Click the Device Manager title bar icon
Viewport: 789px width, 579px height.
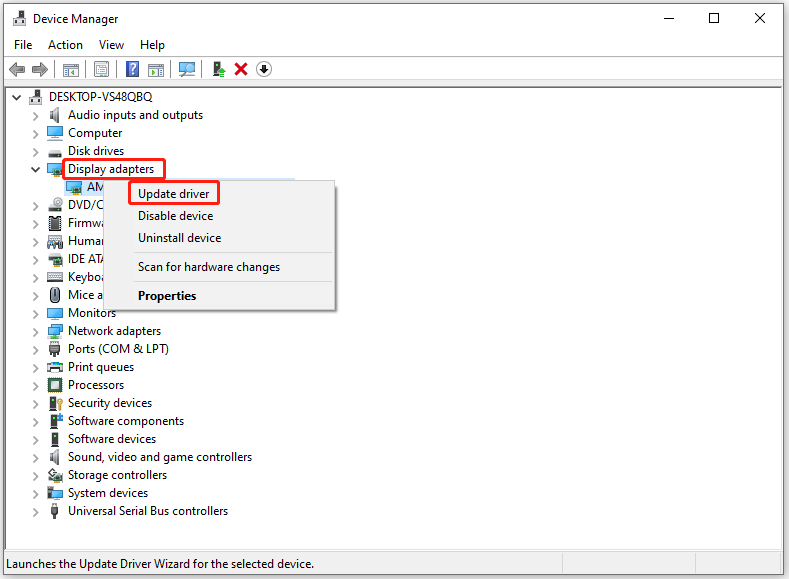20,19
